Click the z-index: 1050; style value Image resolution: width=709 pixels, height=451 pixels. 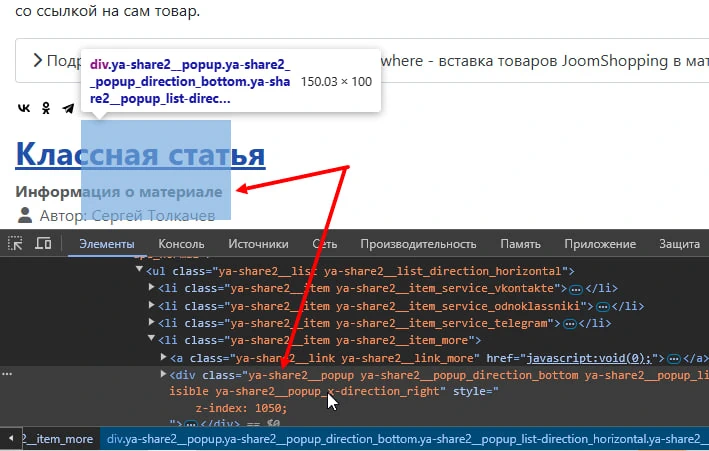tap(241, 408)
